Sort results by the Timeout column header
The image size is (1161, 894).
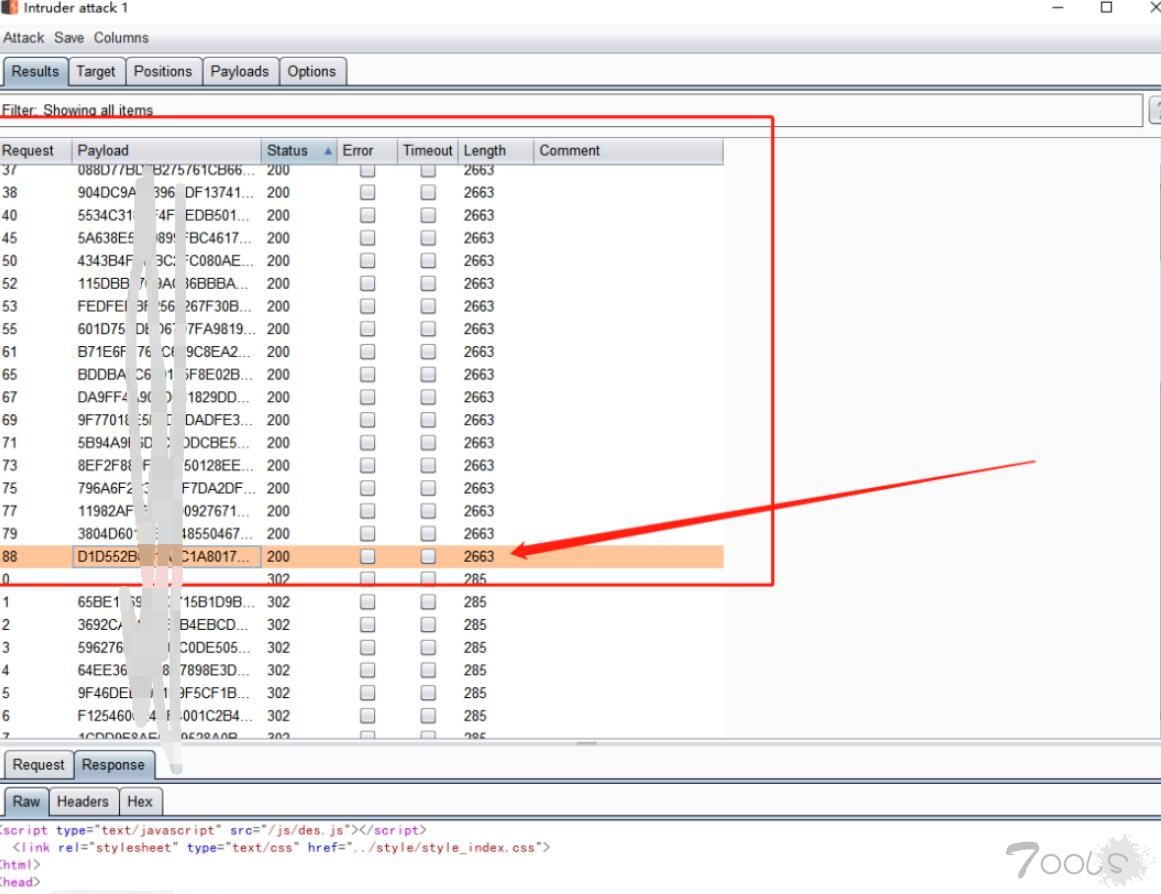tap(428, 150)
